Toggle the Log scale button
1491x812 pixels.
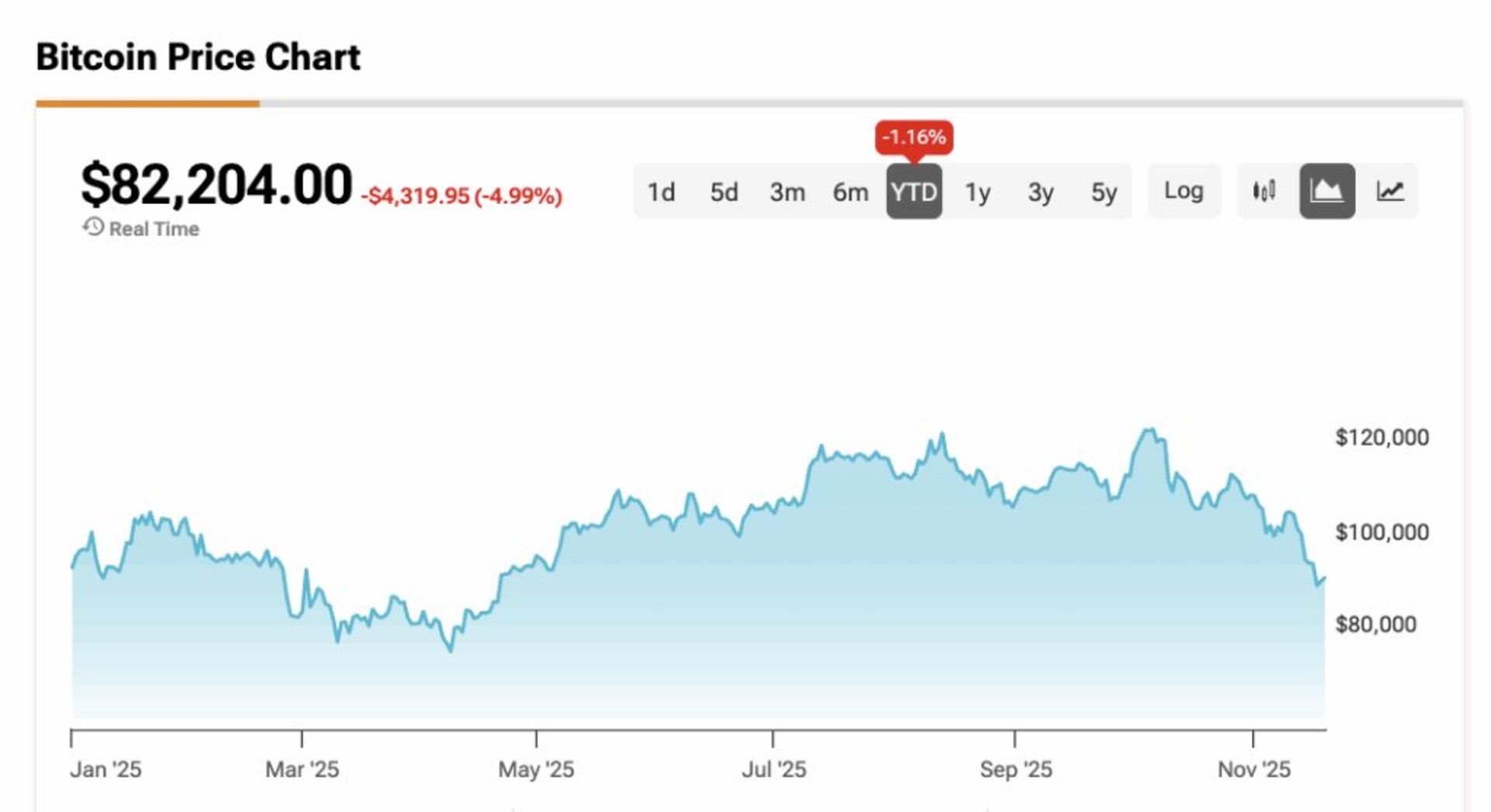(1183, 191)
